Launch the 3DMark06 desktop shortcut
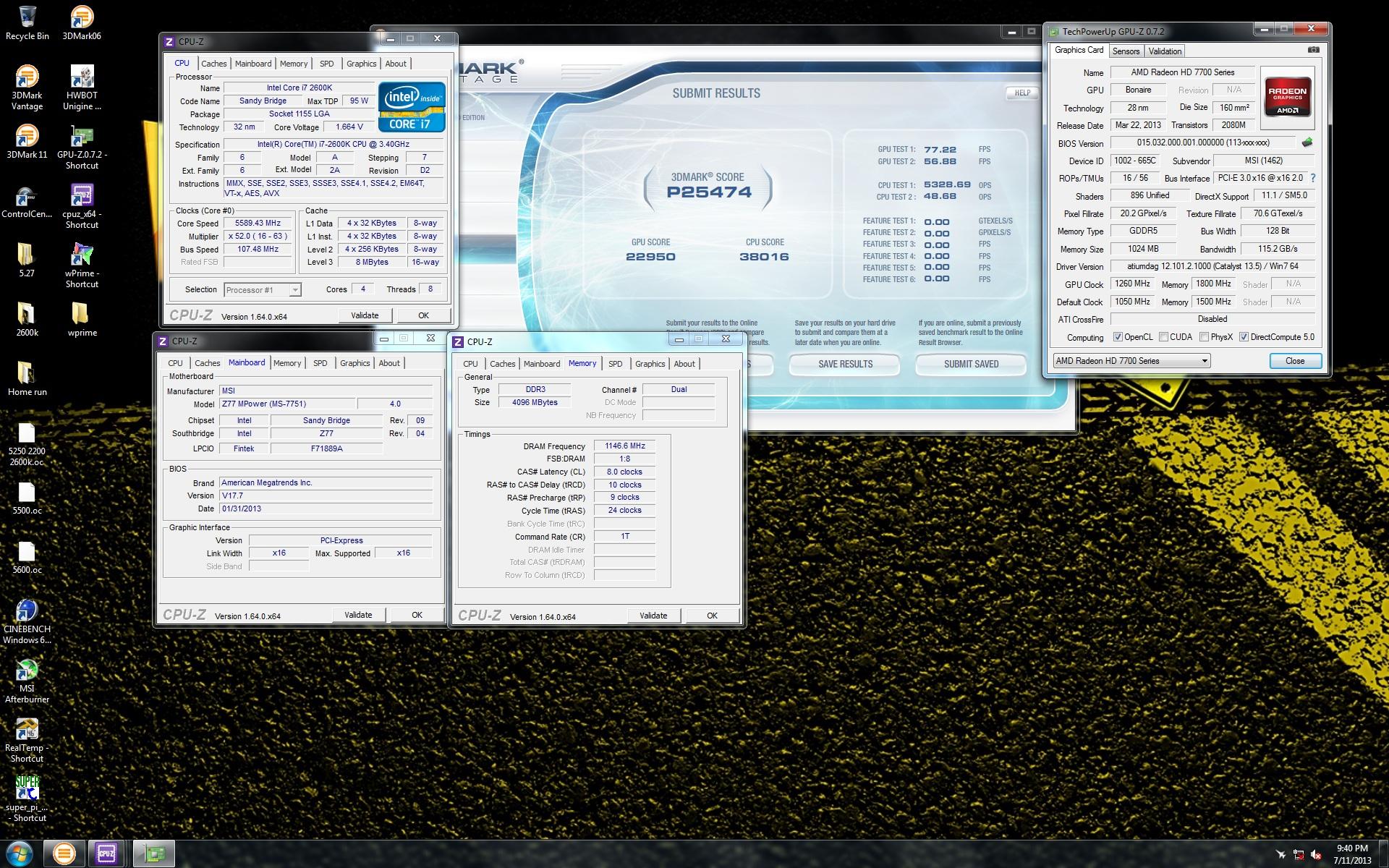Viewport: 1389px width, 868px height. 82,23
